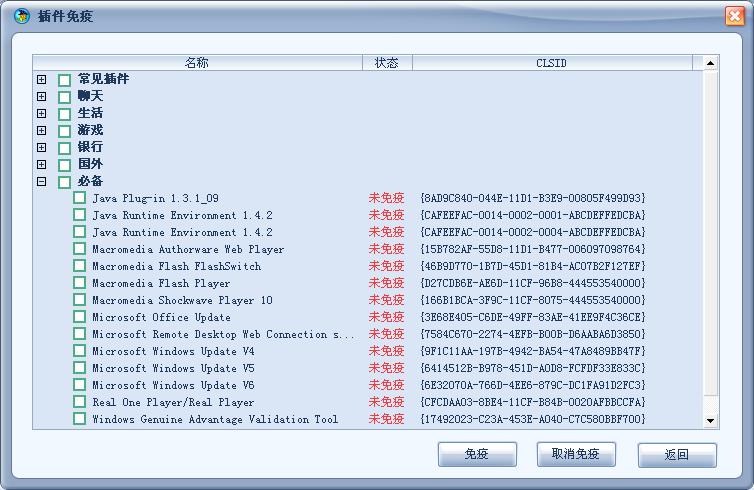Click the 返回 button

[677, 454]
